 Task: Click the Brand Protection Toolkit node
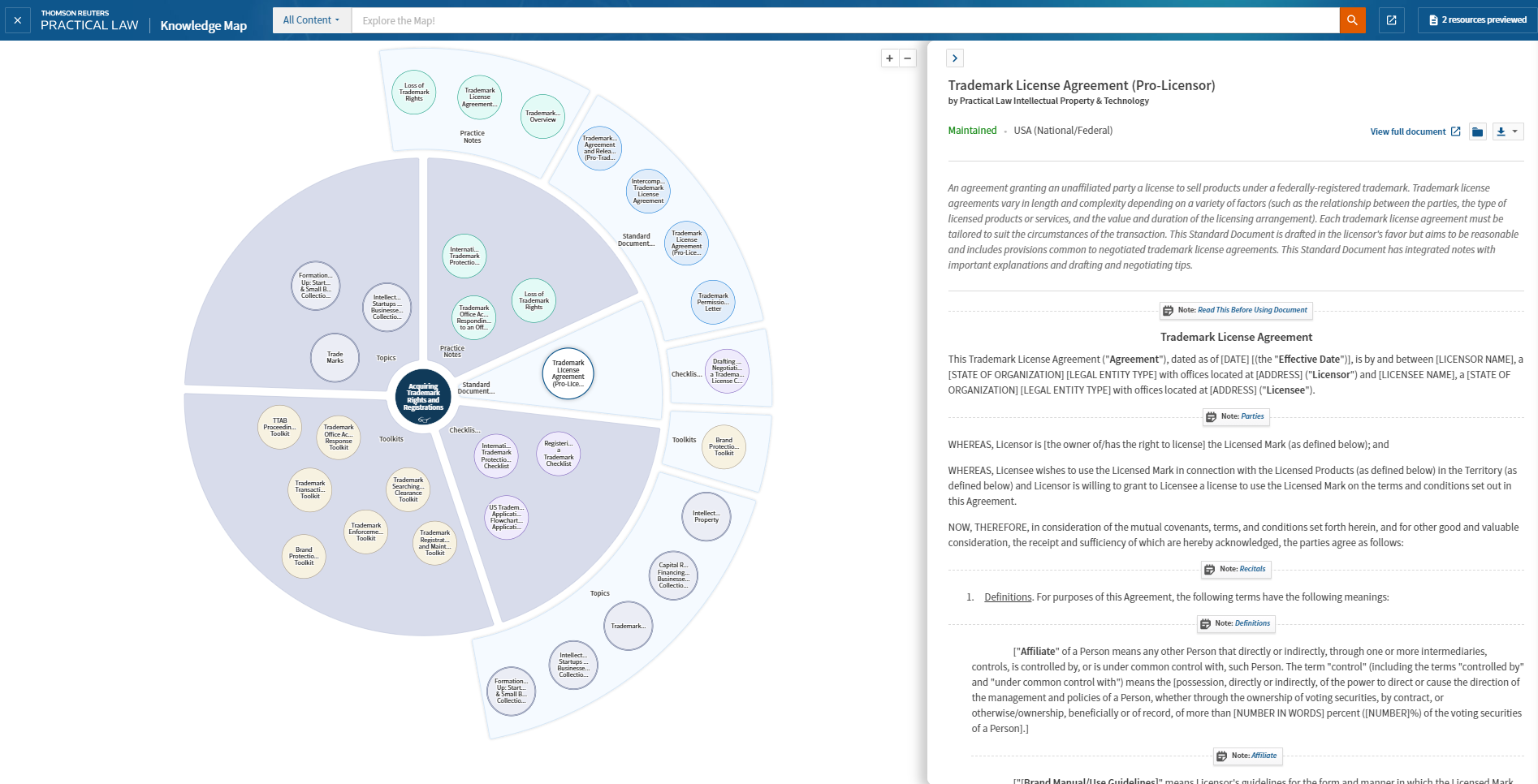coord(304,557)
